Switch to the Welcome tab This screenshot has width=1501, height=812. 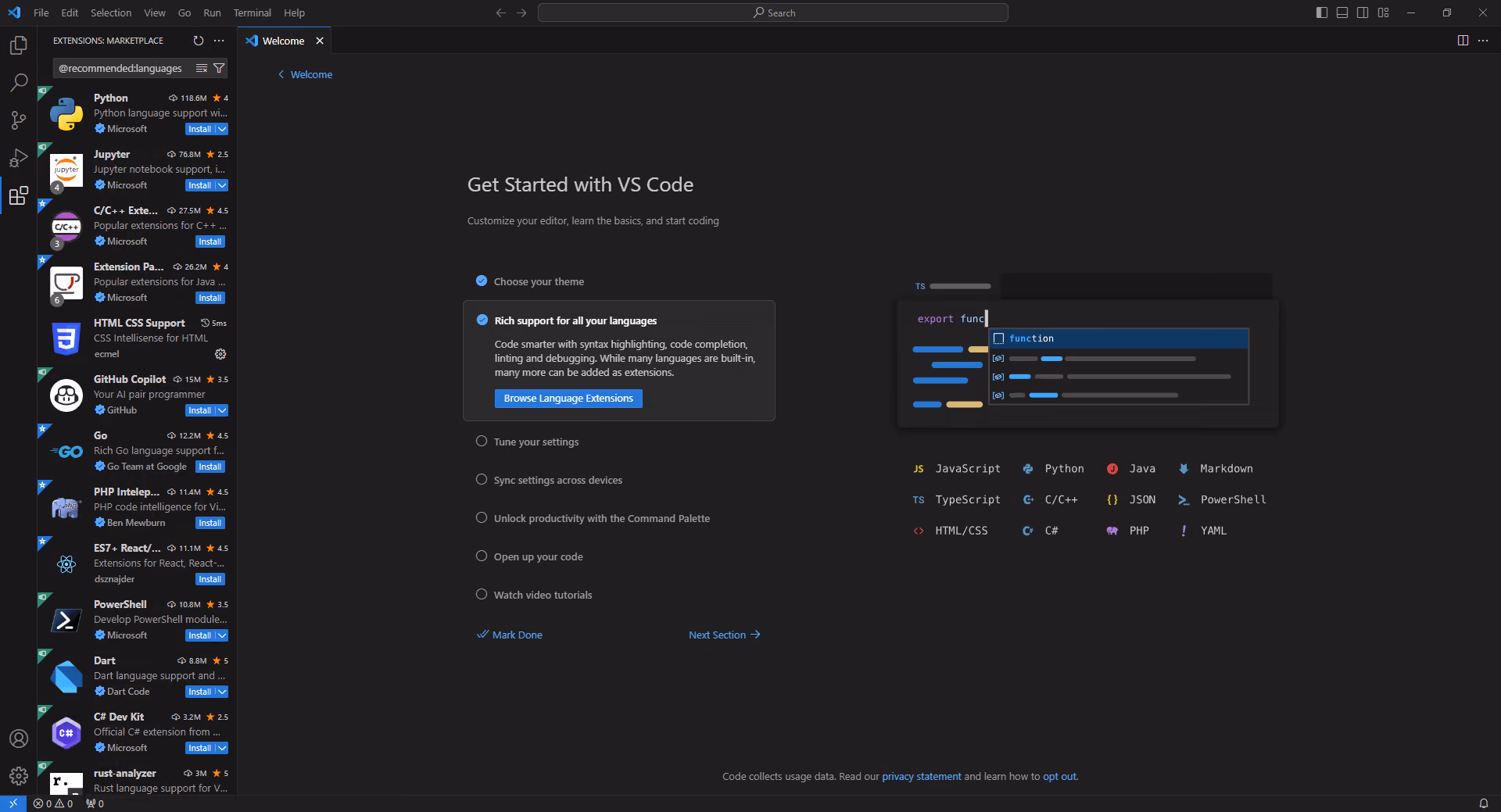283,41
